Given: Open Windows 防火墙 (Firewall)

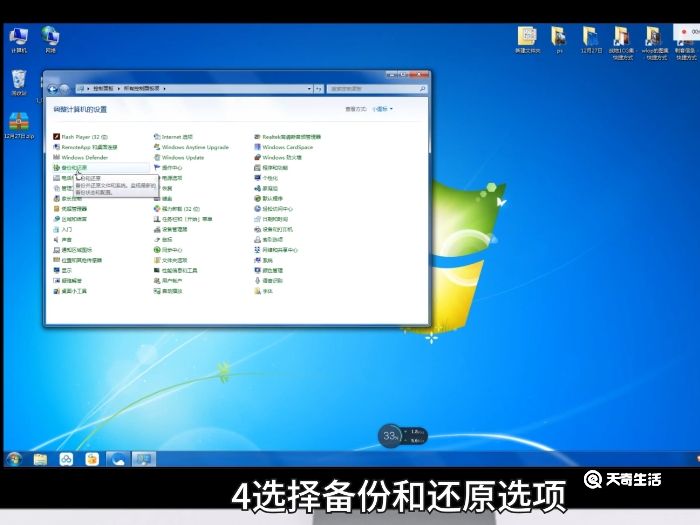Looking at the screenshot, I should (278, 158).
